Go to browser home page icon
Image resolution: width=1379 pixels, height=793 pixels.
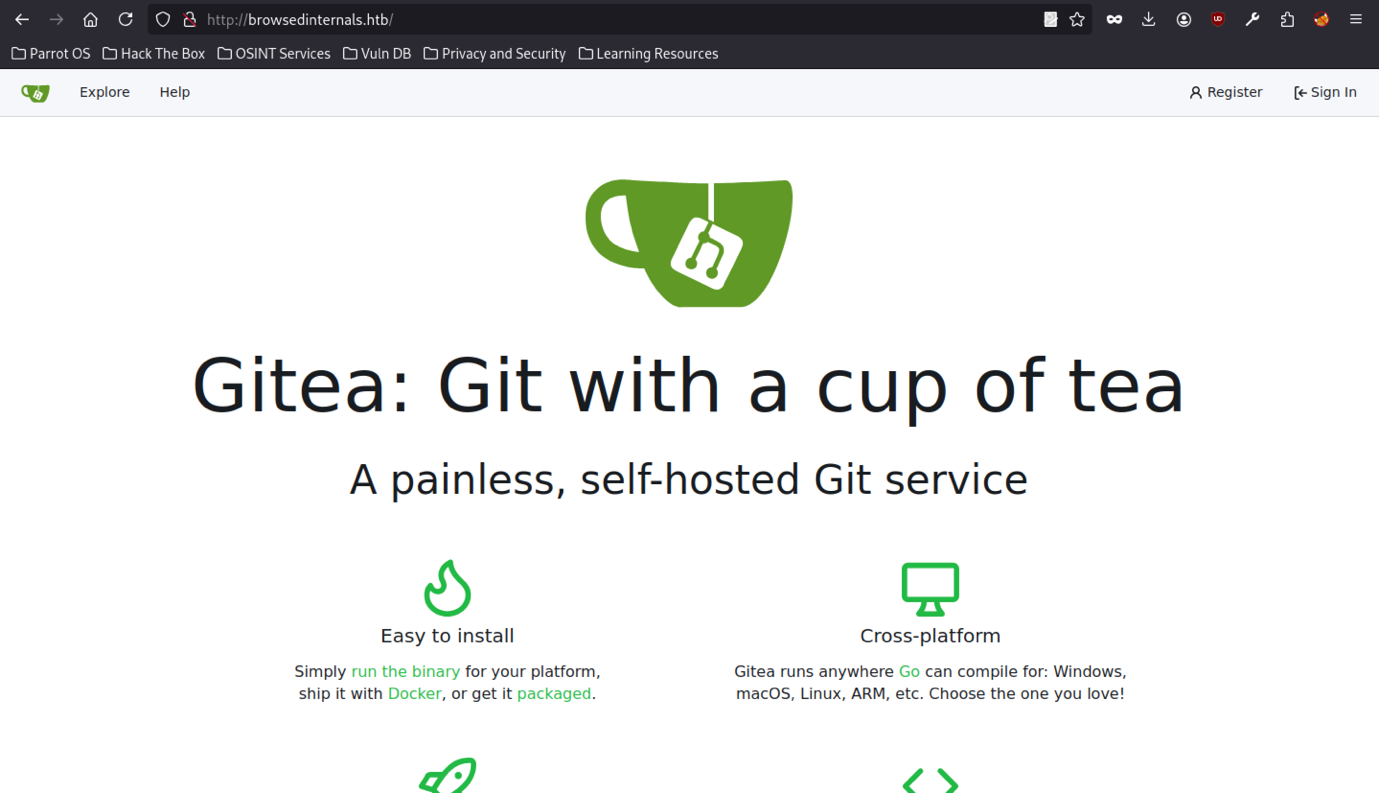(x=90, y=19)
